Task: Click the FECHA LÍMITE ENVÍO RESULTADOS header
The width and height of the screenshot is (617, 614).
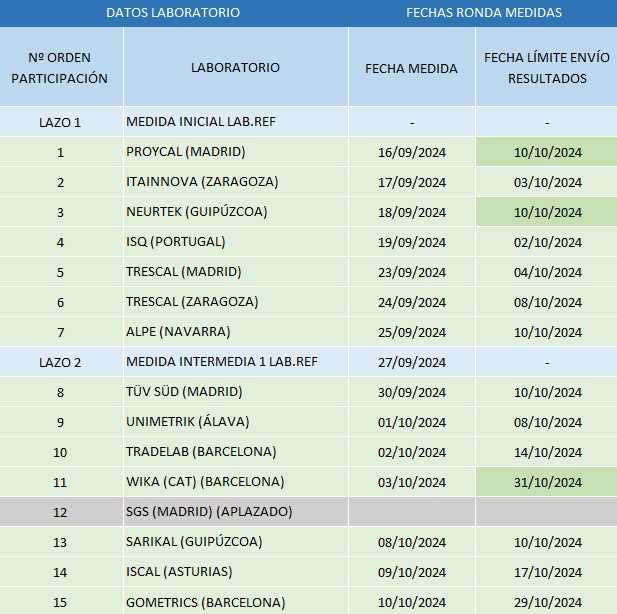Action: coord(547,67)
